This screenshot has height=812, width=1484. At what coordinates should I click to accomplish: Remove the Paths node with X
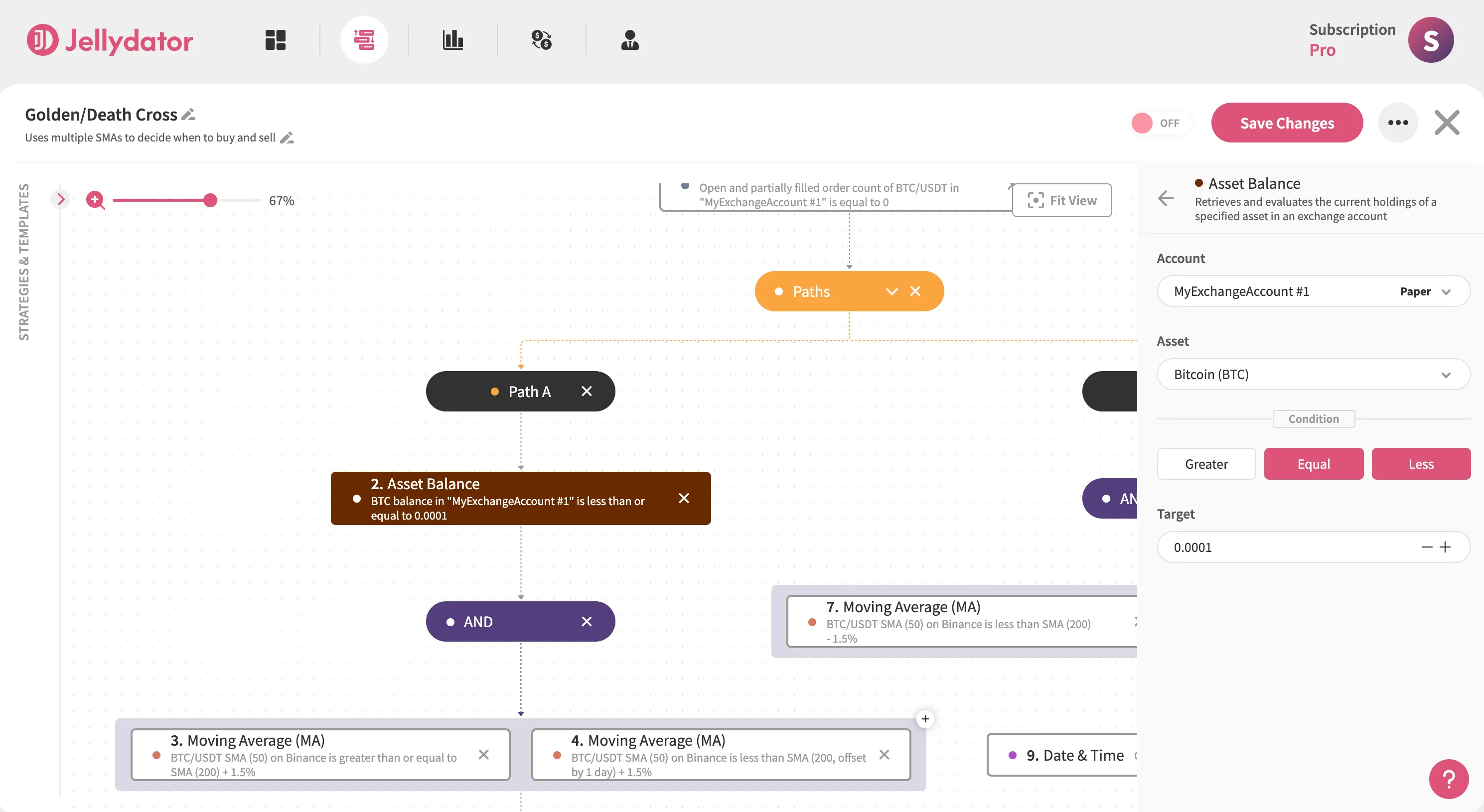coord(915,291)
